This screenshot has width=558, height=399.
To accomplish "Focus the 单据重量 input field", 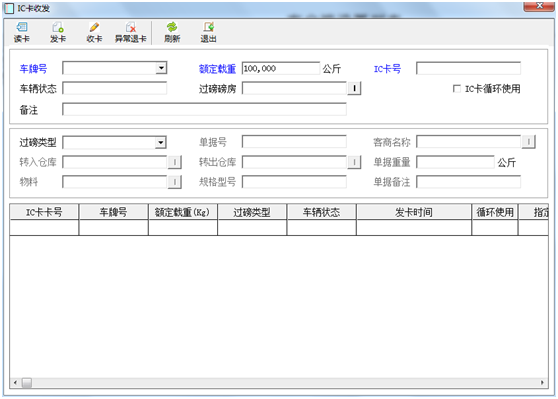I will click(455, 162).
